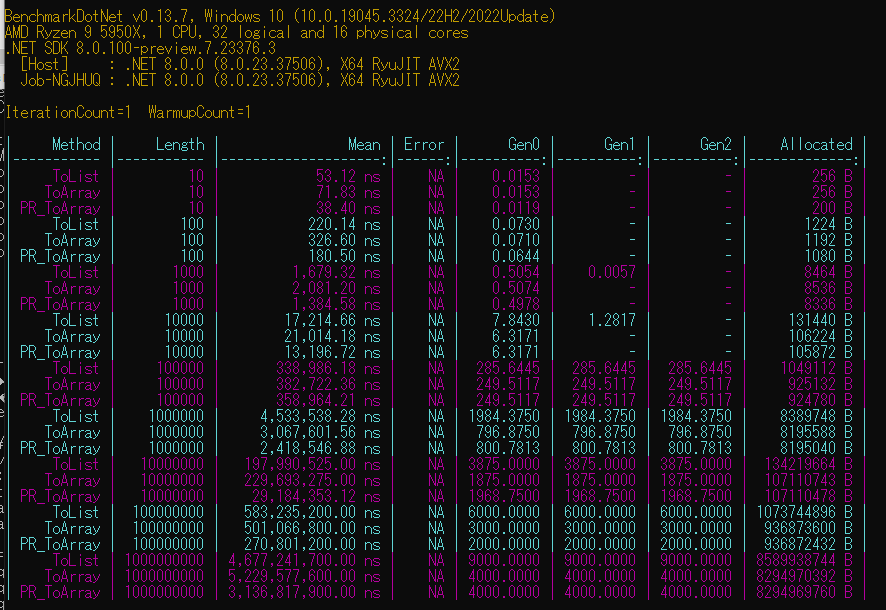The width and height of the screenshot is (886, 610).
Task: Click the mean value 501,066,800.00 ns
Action: [x=312, y=529]
